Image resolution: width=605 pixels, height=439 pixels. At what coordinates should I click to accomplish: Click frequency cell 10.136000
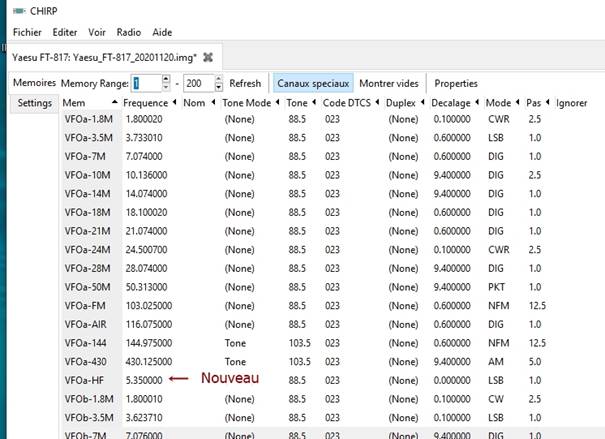(x=146, y=175)
